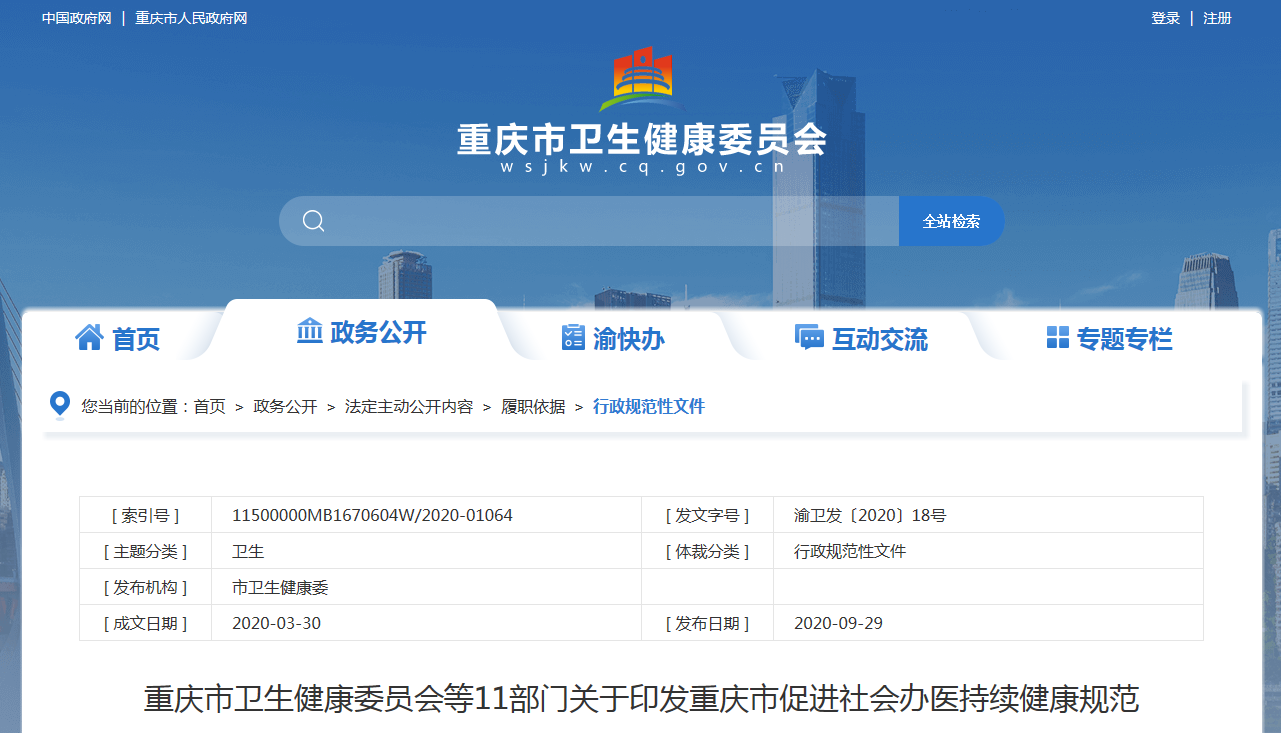The width and height of the screenshot is (1281, 733).
Task: Focus the site search input field
Action: (x=610, y=221)
